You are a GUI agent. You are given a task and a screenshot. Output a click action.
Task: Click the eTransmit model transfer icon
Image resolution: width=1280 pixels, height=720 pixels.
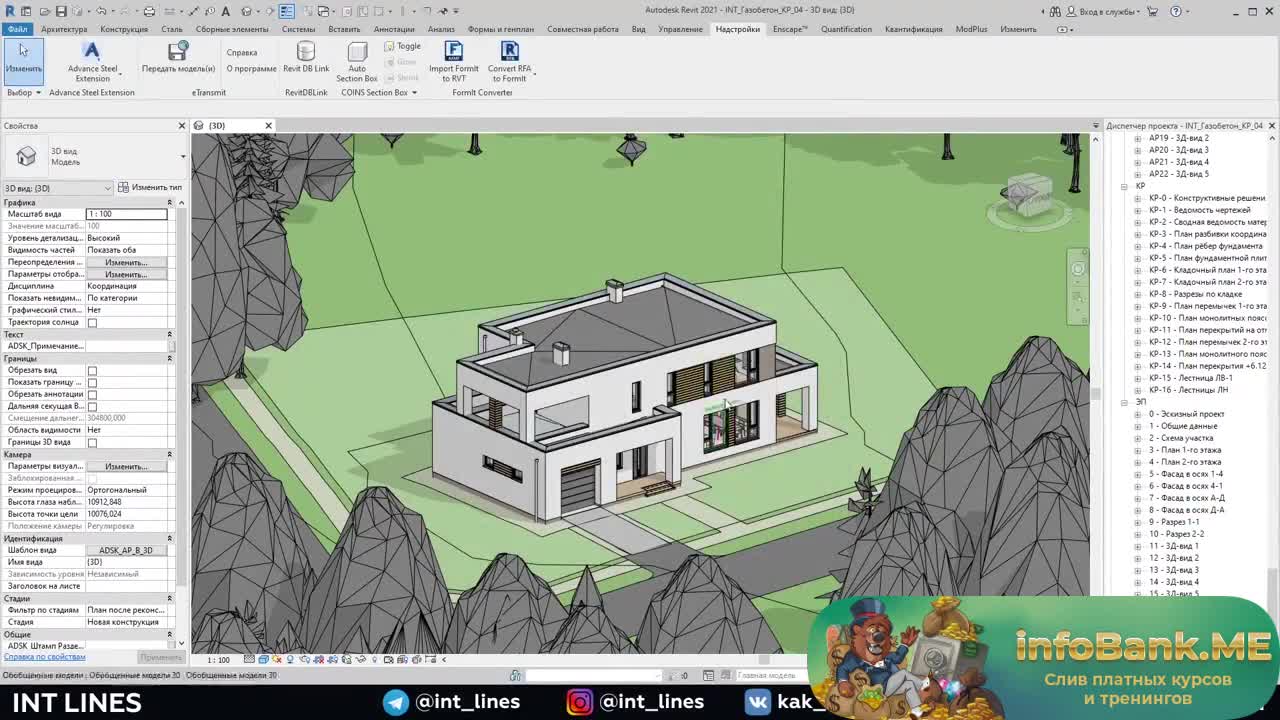[178, 52]
